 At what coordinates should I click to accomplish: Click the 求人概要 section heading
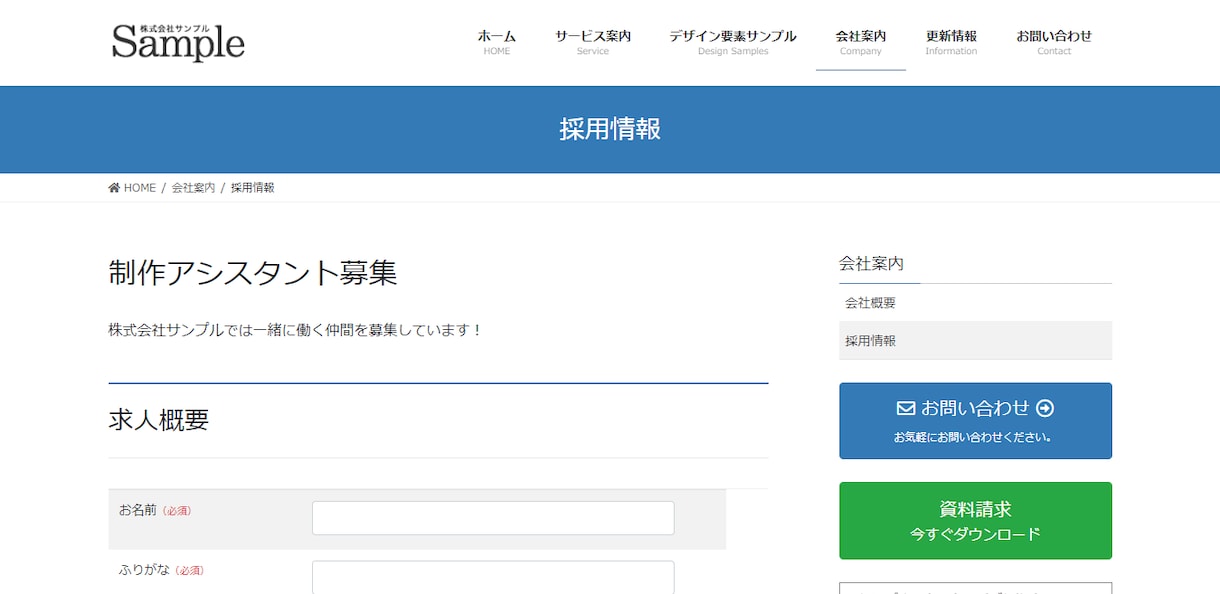(x=159, y=420)
